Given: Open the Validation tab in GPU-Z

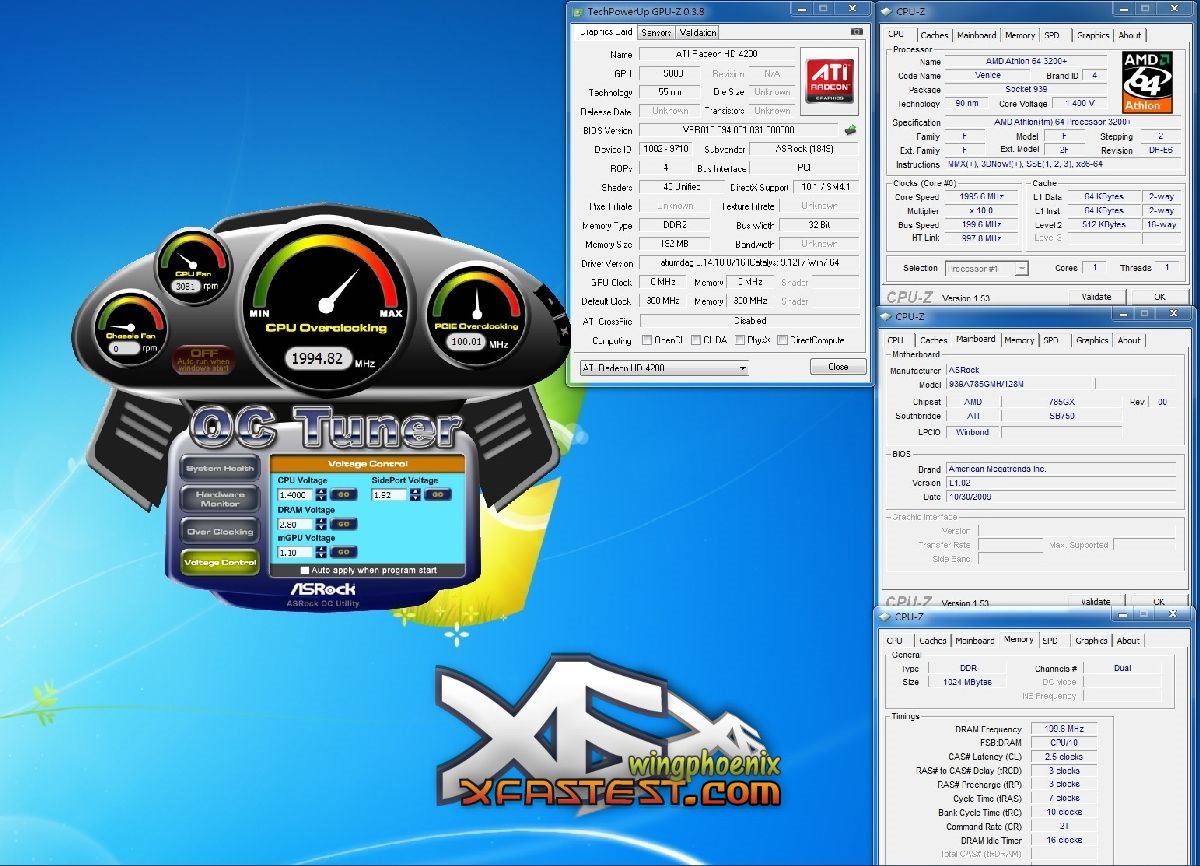Looking at the screenshot, I should click(x=698, y=33).
